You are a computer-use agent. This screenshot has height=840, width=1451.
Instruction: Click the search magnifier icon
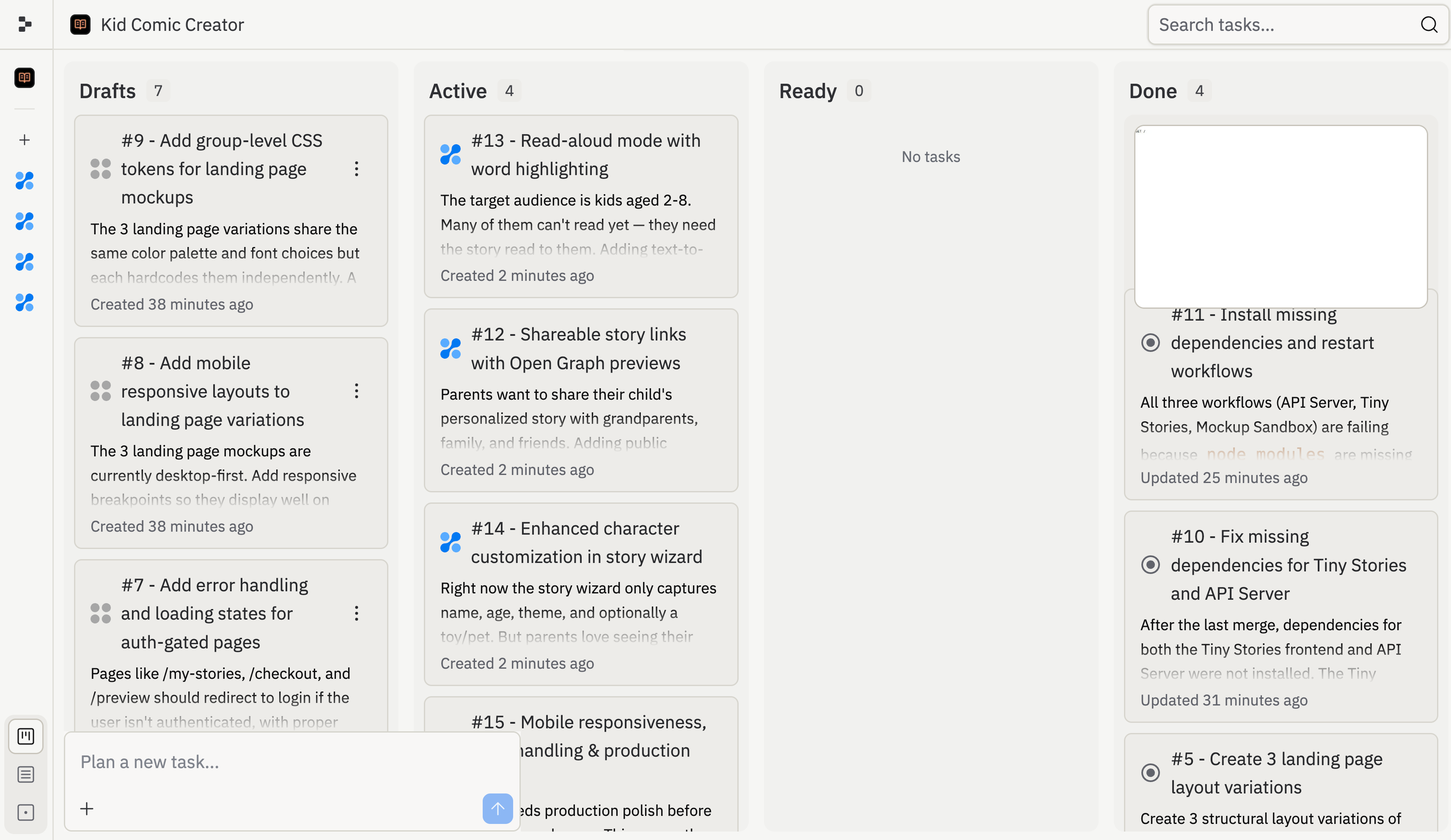coord(1429,24)
